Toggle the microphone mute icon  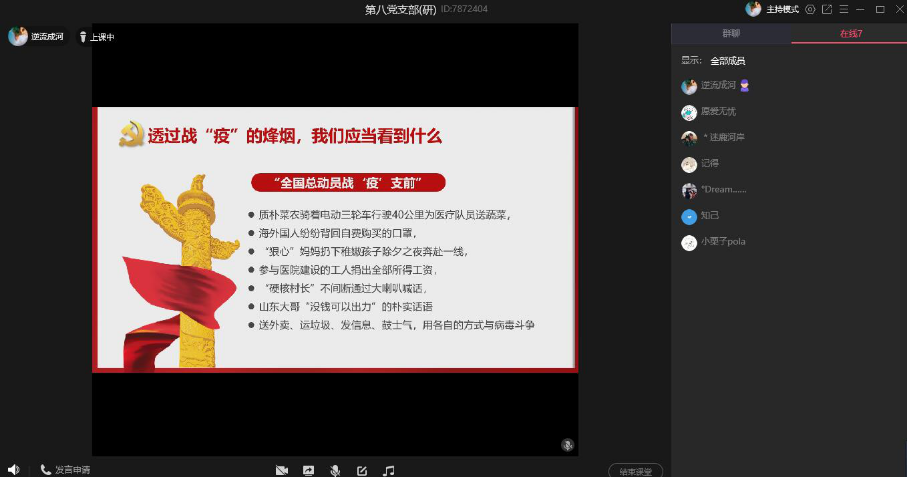(335, 470)
